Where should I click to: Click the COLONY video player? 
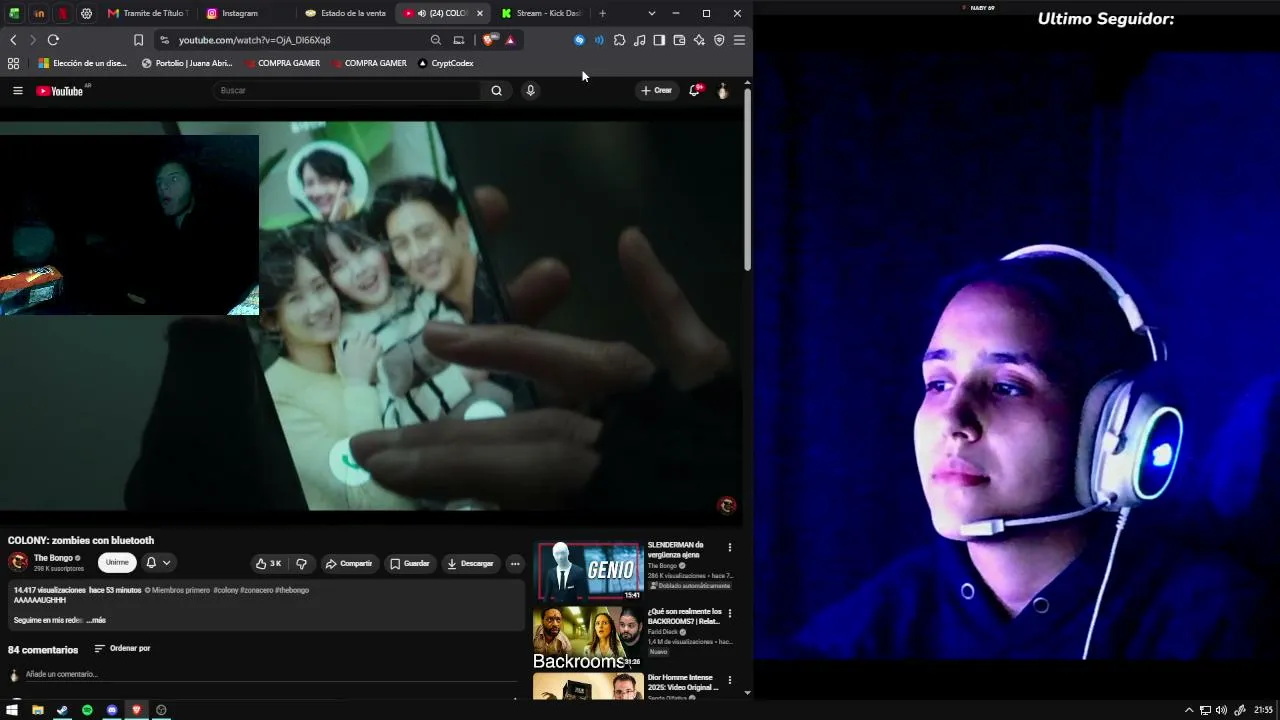(371, 316)
